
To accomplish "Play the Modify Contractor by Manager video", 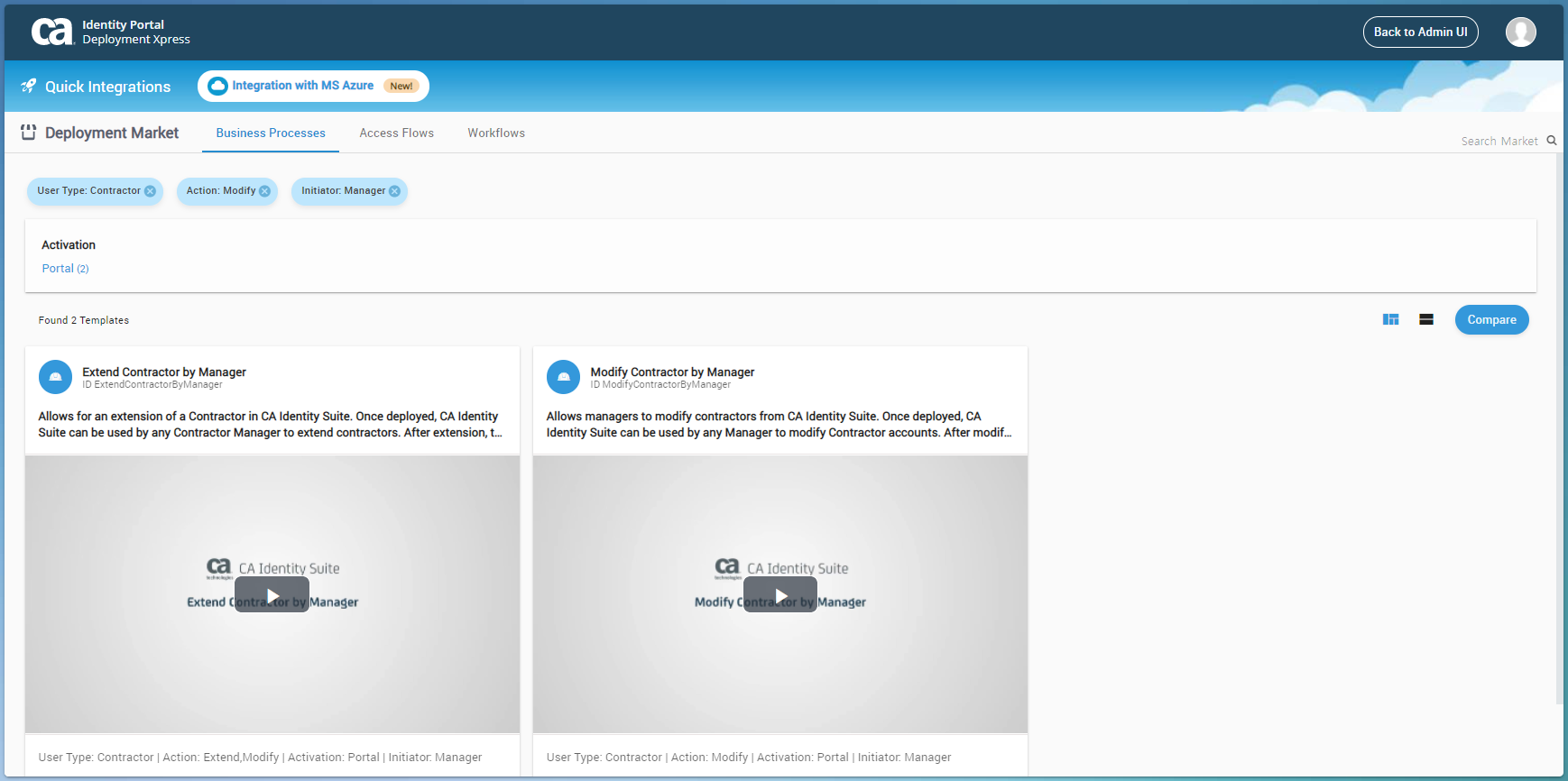I will point(780,595).
